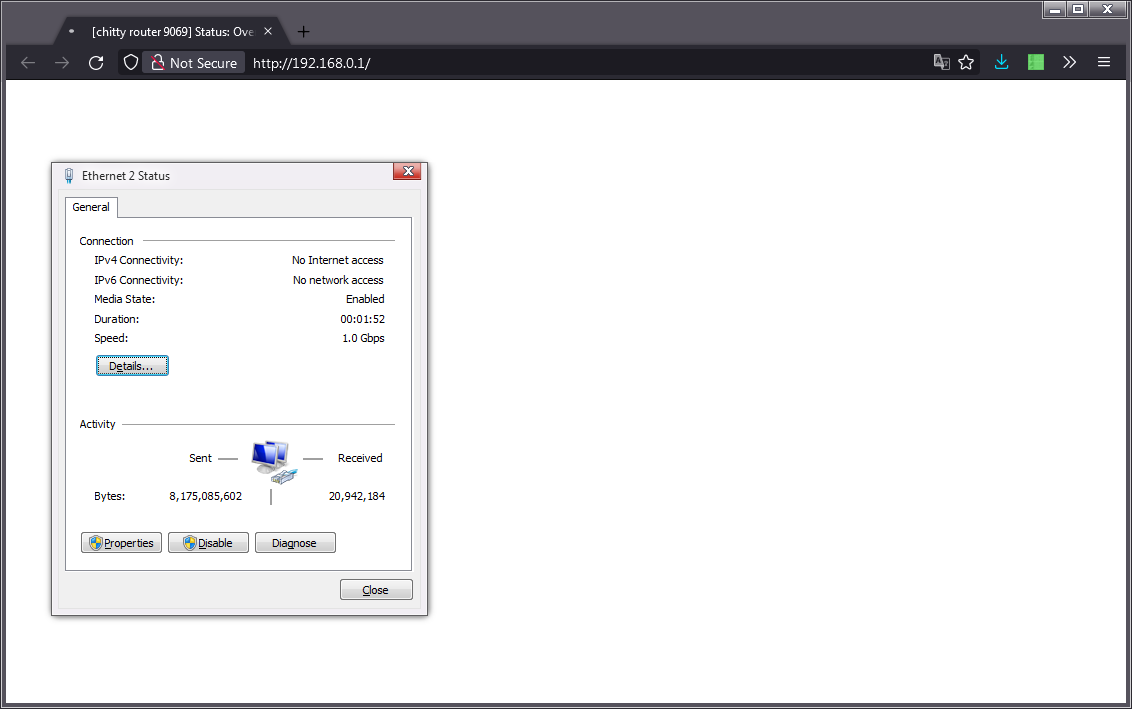
Task: Go back with the browser back arrow
Action: pyautogui.click(x=28, y=63)
